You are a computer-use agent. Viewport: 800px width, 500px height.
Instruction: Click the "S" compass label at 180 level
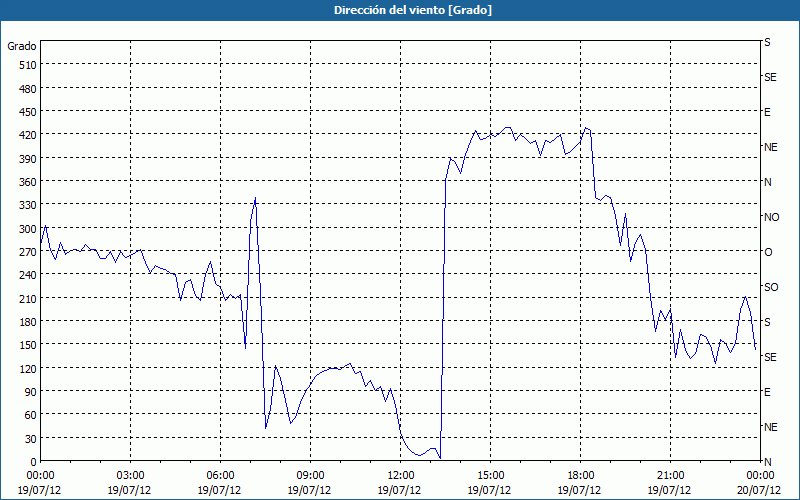point(767,322)
